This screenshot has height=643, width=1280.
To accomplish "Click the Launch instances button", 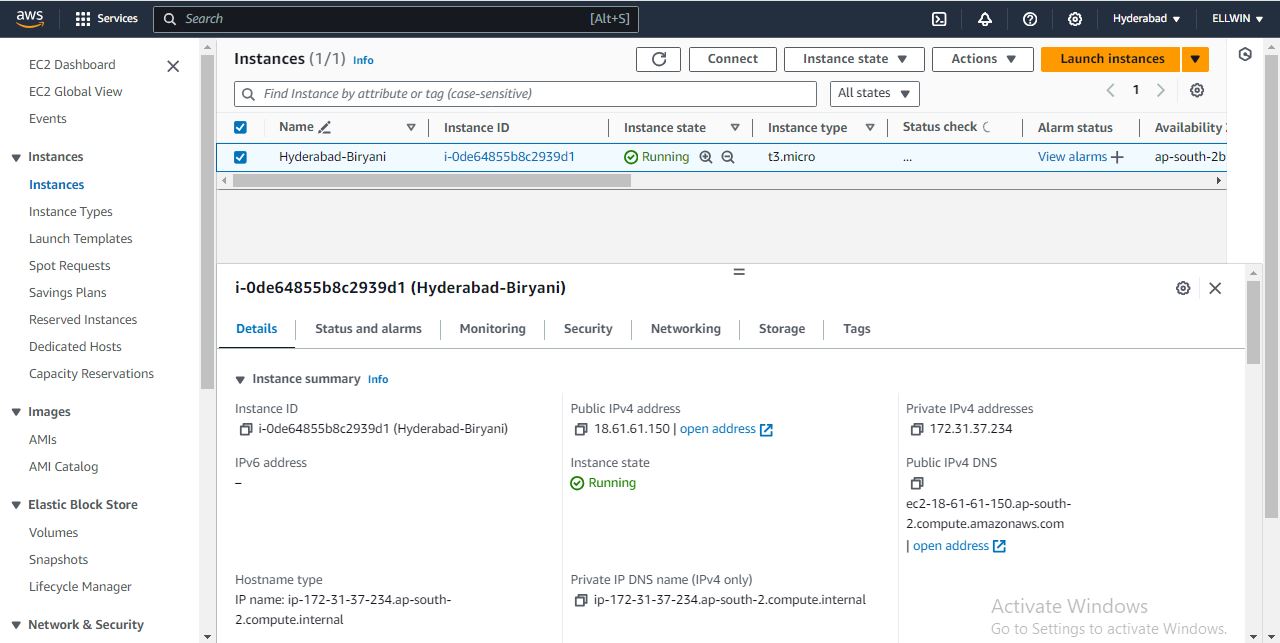I will (x=1111, y=59).
